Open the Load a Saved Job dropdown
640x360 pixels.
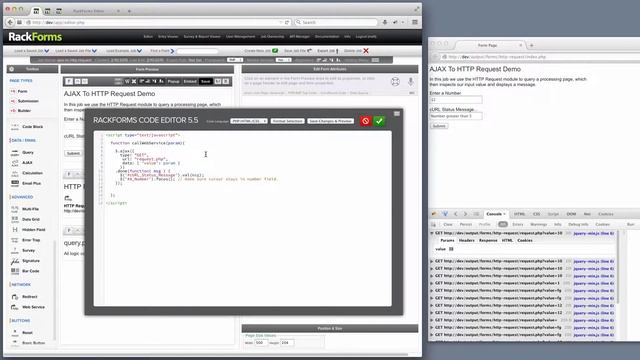(x=32, y=51)
